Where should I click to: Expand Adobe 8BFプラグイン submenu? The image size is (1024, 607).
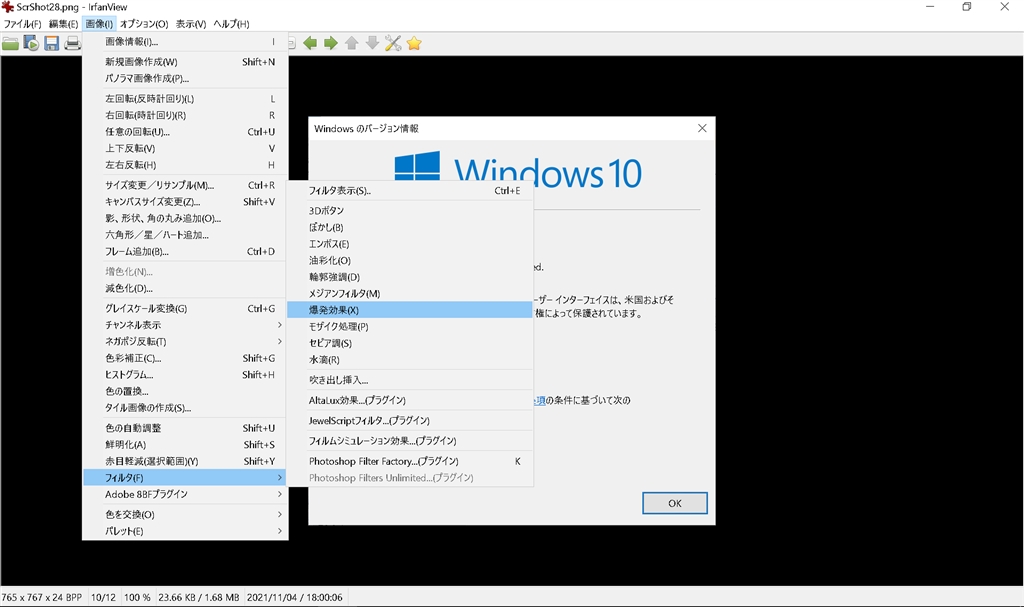click(185, 495)
